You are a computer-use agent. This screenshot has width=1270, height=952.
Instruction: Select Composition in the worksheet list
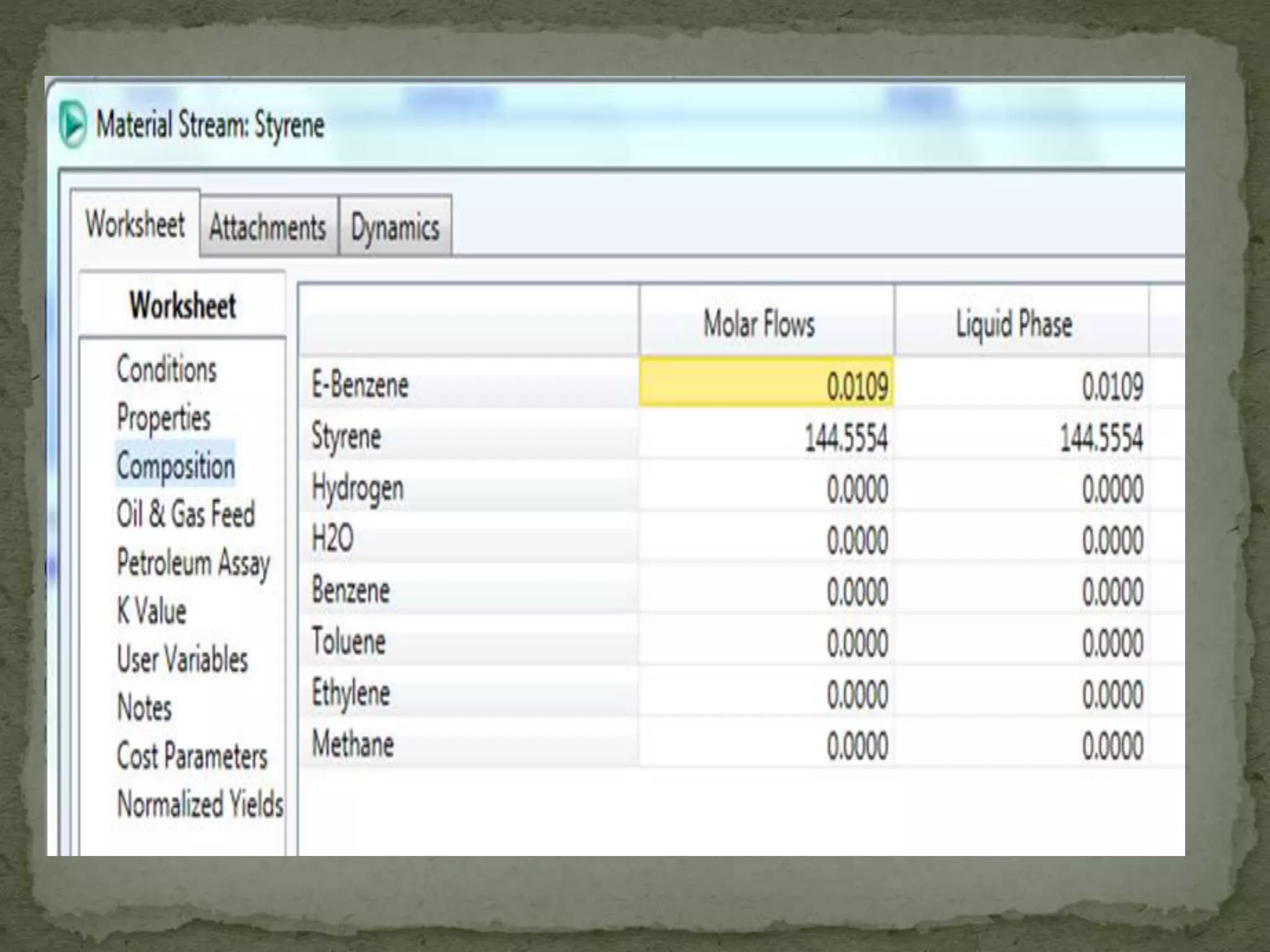coord(175,466)
